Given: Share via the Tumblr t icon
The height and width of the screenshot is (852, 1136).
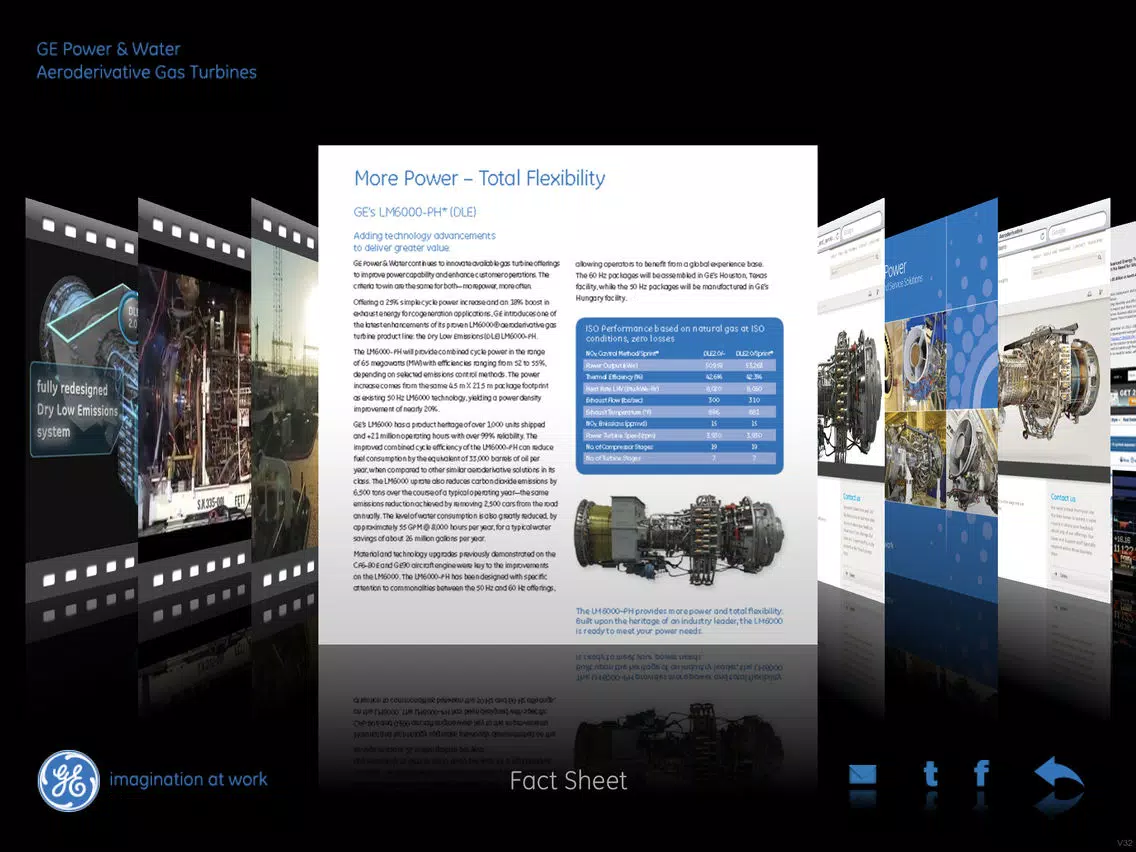Looking at the screenshot, I should pos(931,773).
